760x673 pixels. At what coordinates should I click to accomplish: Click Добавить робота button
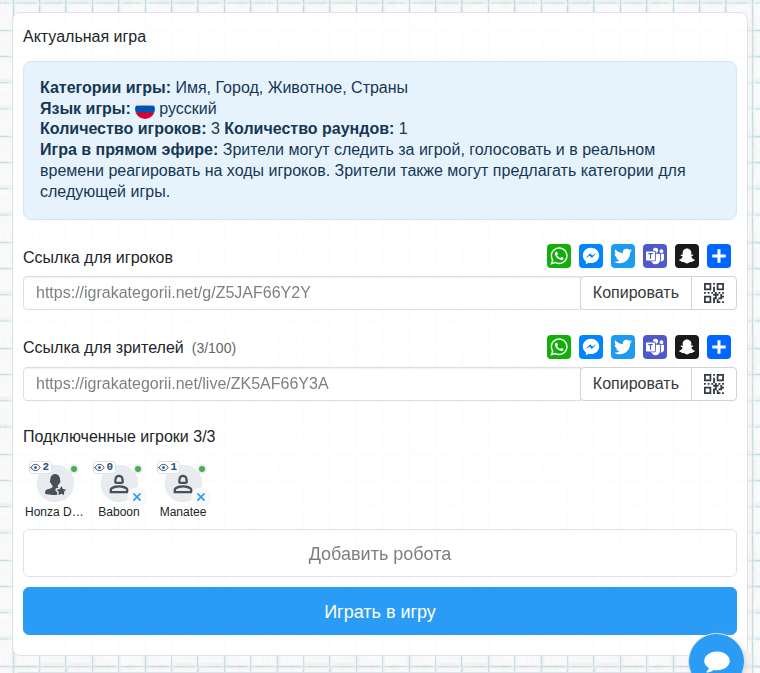380,553
